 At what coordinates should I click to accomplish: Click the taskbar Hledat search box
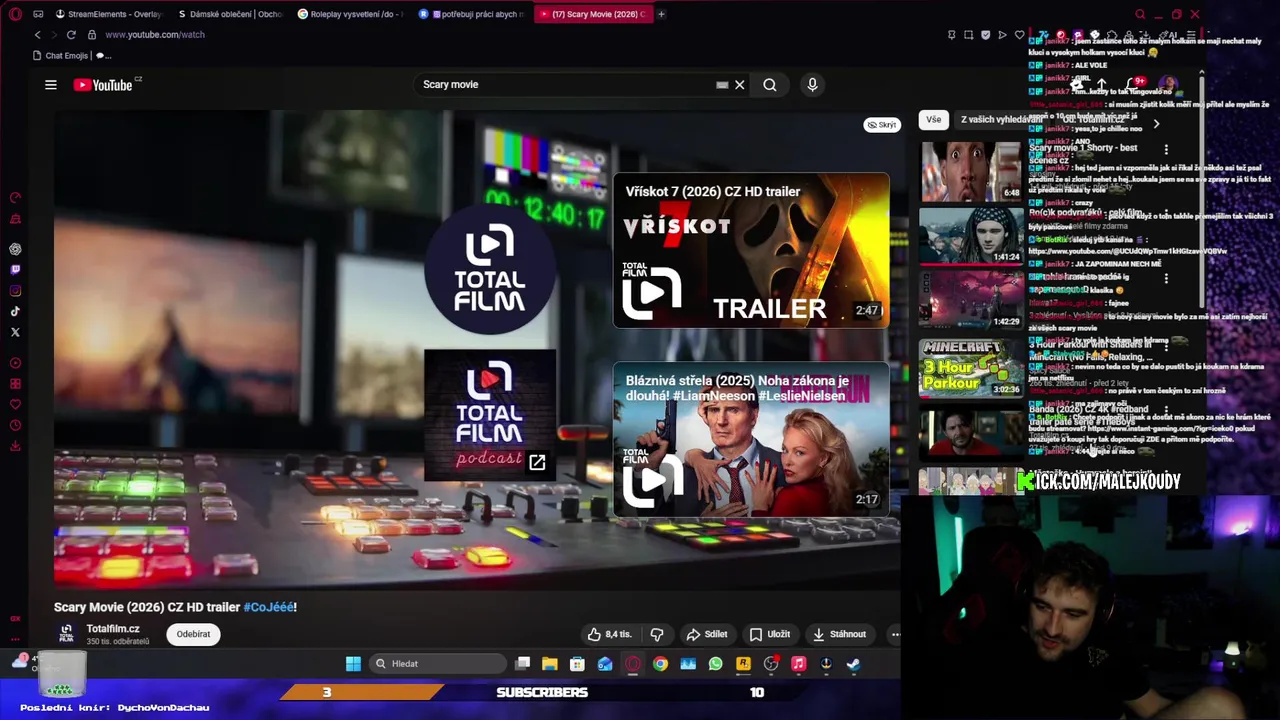[437, 664]
